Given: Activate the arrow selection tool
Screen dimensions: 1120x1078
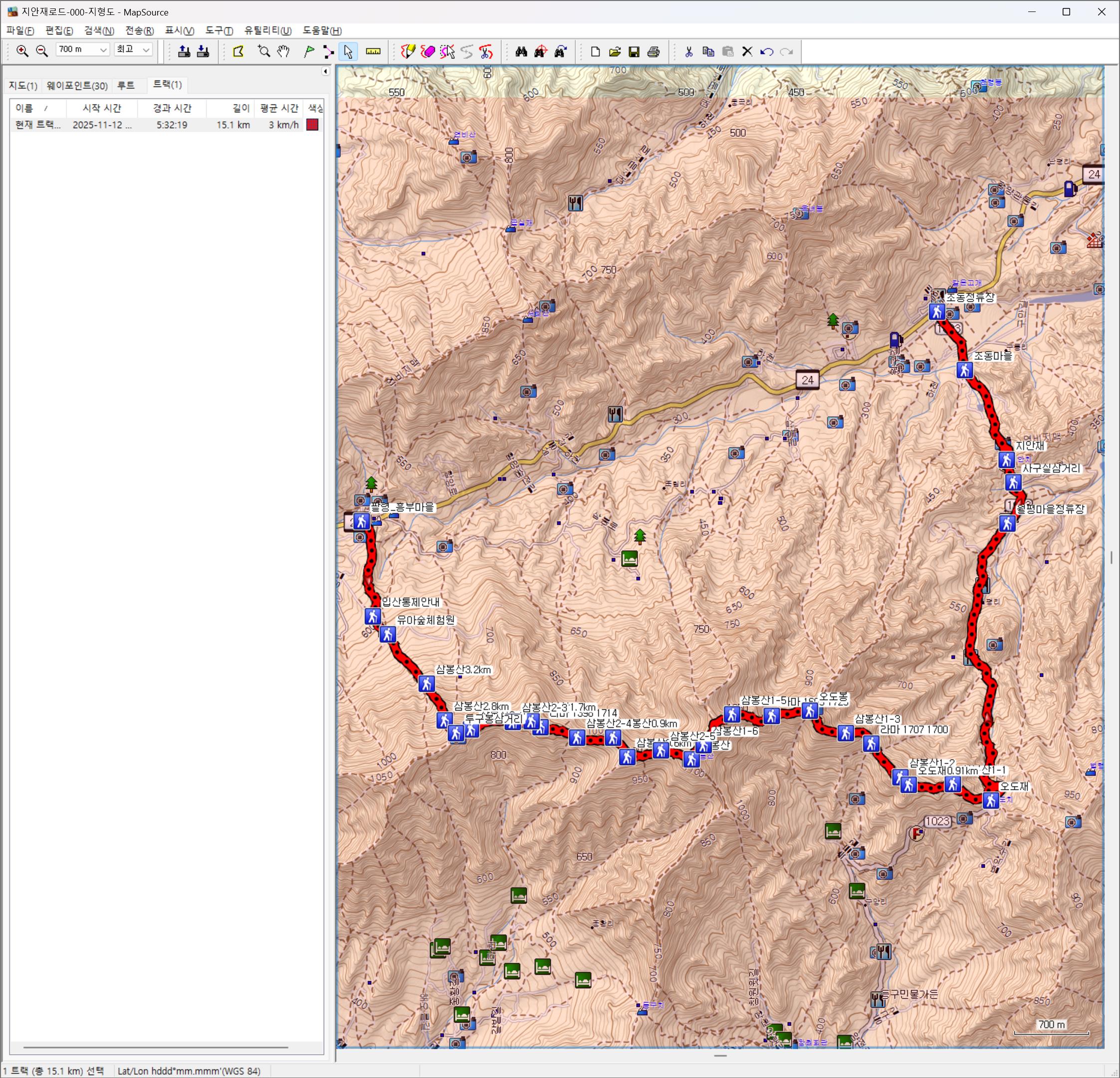Looking at the screenshot, I should [348, 52].
